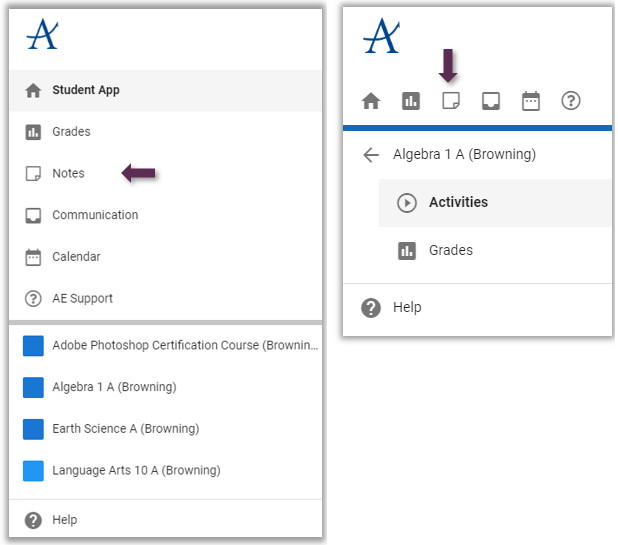
Task: Open the inbox Communication toolbar icon
Action: click(x=491, y=101)
